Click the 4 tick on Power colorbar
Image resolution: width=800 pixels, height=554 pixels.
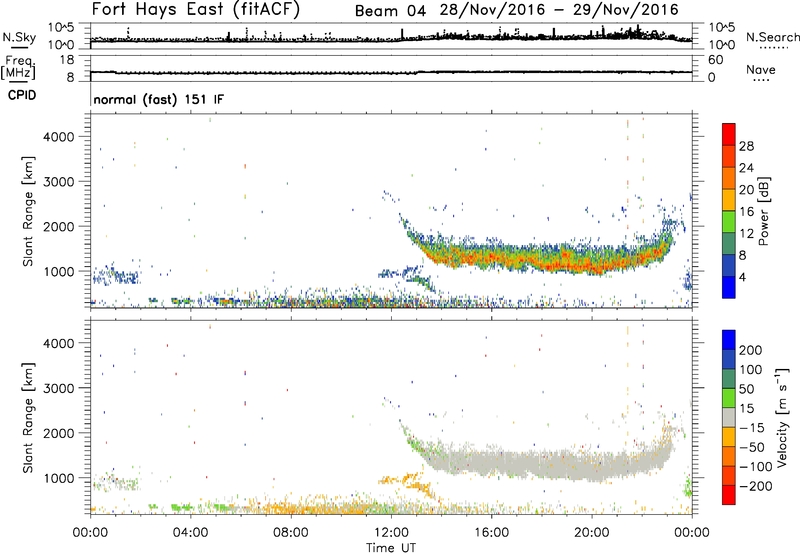click(x=743, y=277)
